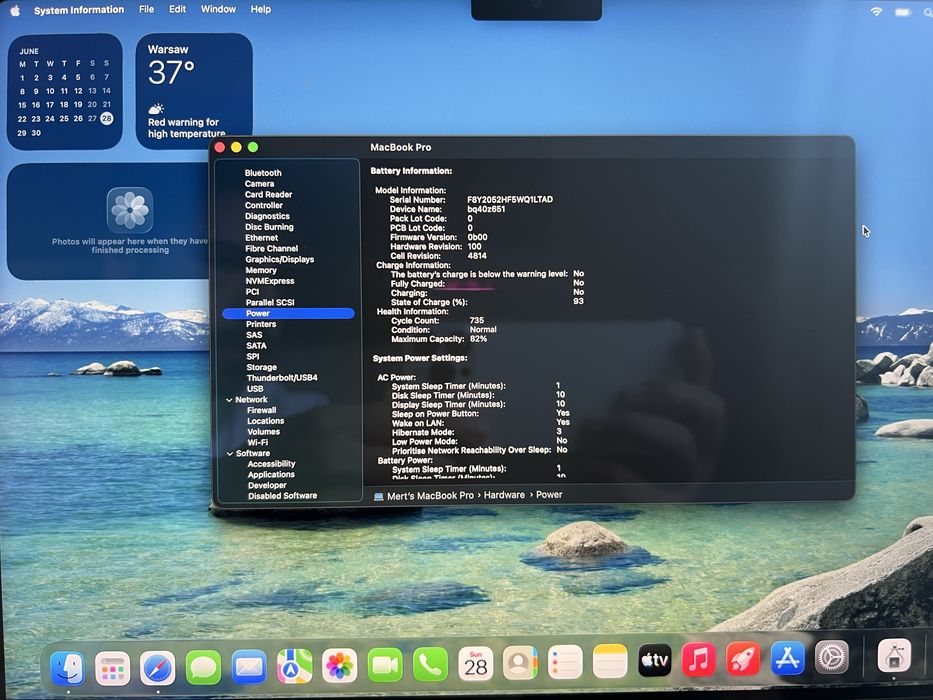
Task: Open App Store from the Dock
Action: (788, 658)
